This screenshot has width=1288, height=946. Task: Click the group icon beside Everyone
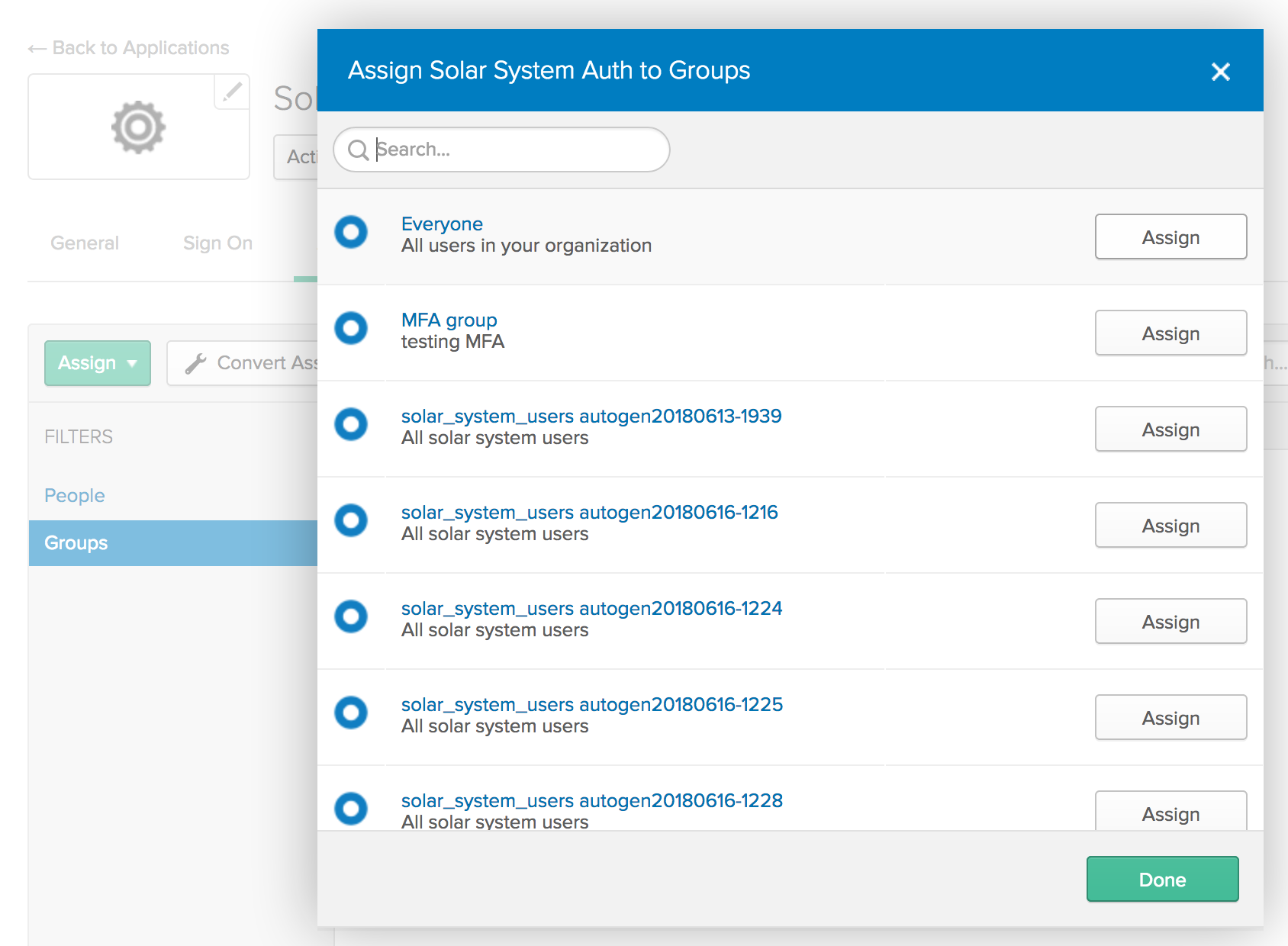coord(351,232)
